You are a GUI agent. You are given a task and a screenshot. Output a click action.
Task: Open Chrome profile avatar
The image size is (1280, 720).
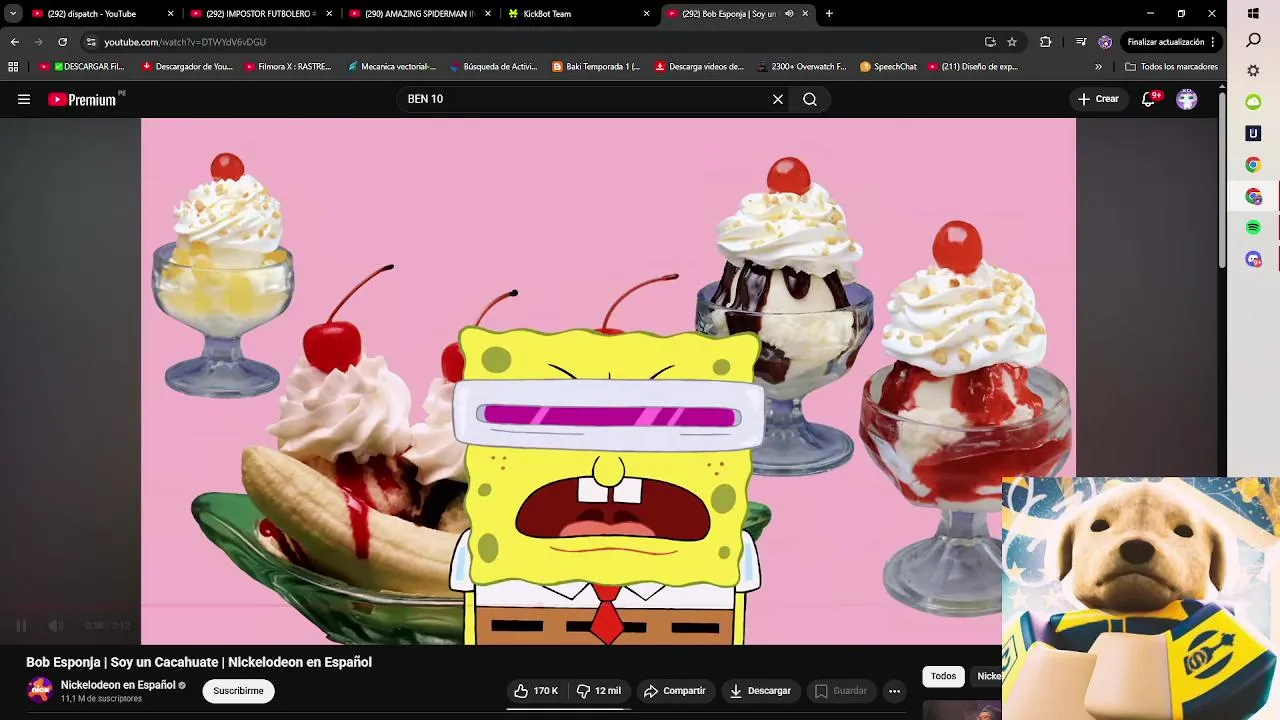click(1105, 42)
